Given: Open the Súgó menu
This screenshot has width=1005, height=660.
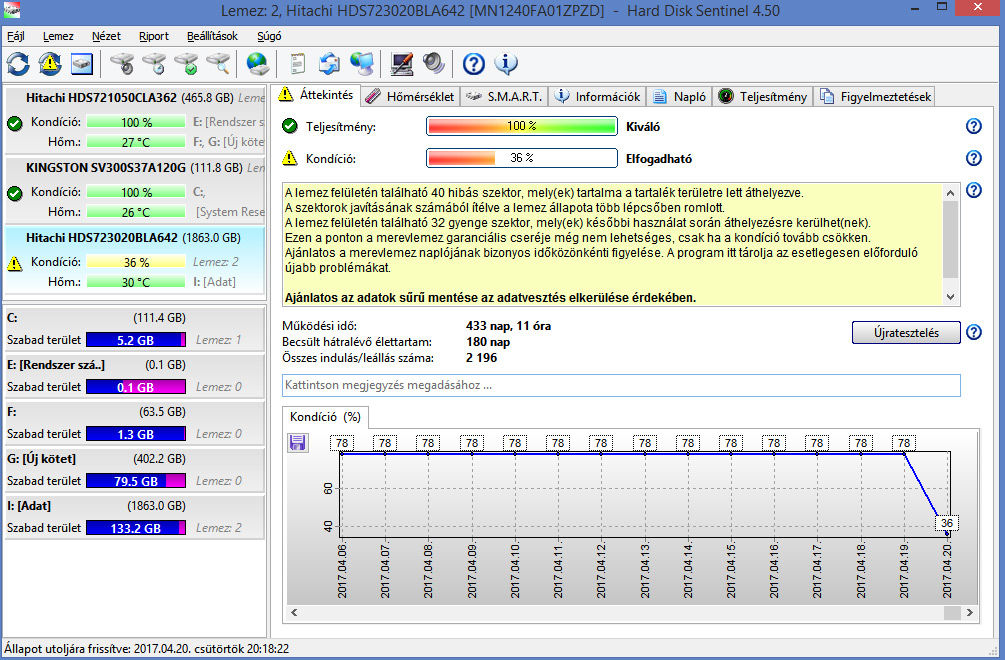Looking at the screenshot, I should click(269, 36).
